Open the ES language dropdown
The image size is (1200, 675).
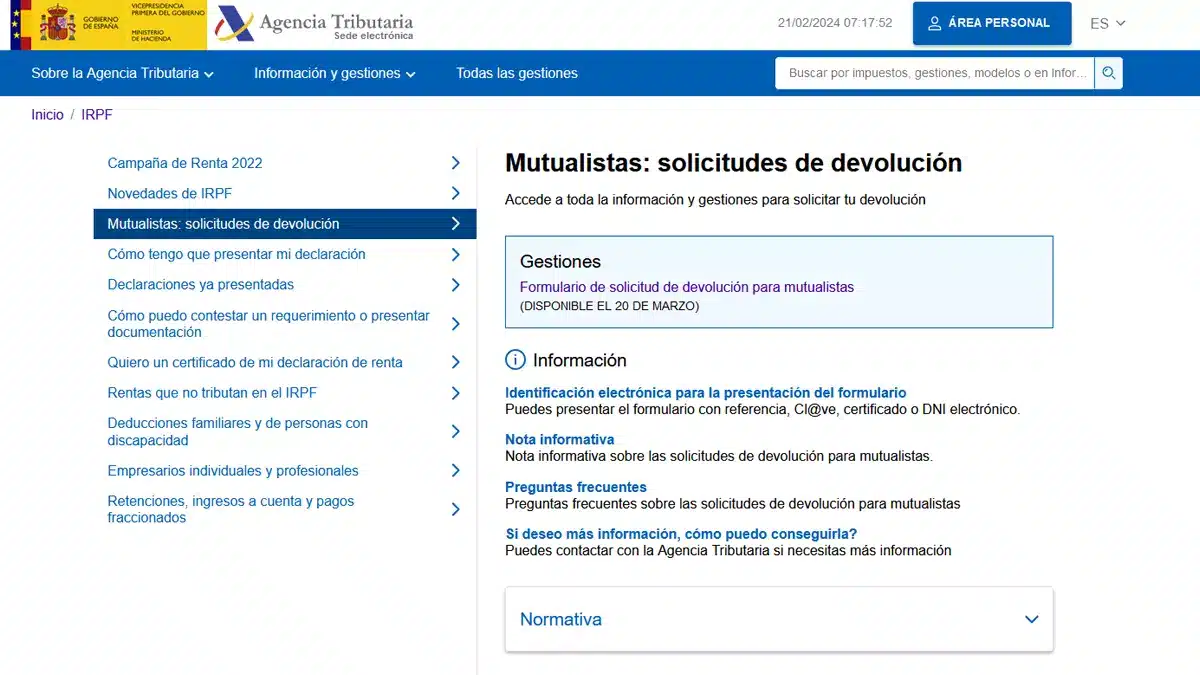coord(1108,23)
